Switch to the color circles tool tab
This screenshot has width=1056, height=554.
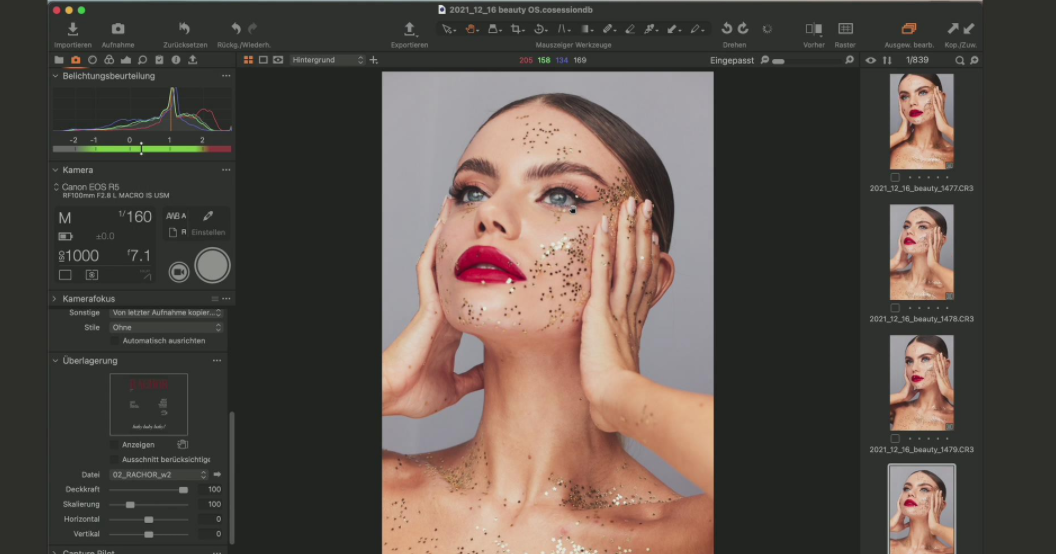click(x=109, y=60)
